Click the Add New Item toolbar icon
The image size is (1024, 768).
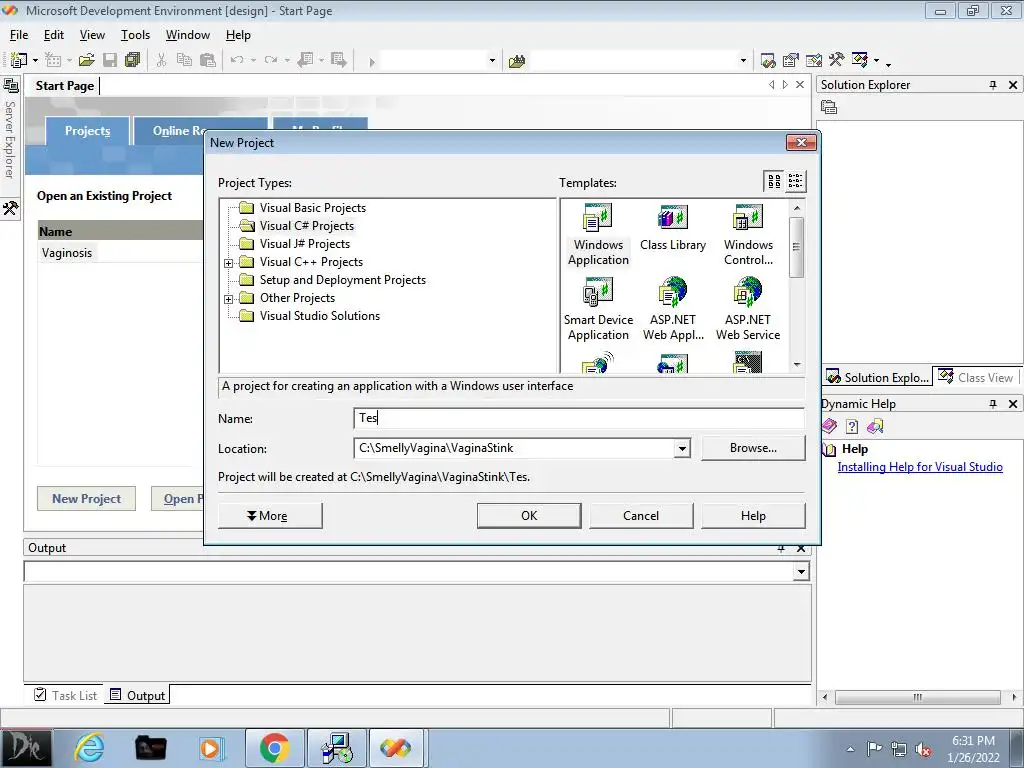pyautogui.click(x=54, y=61)
